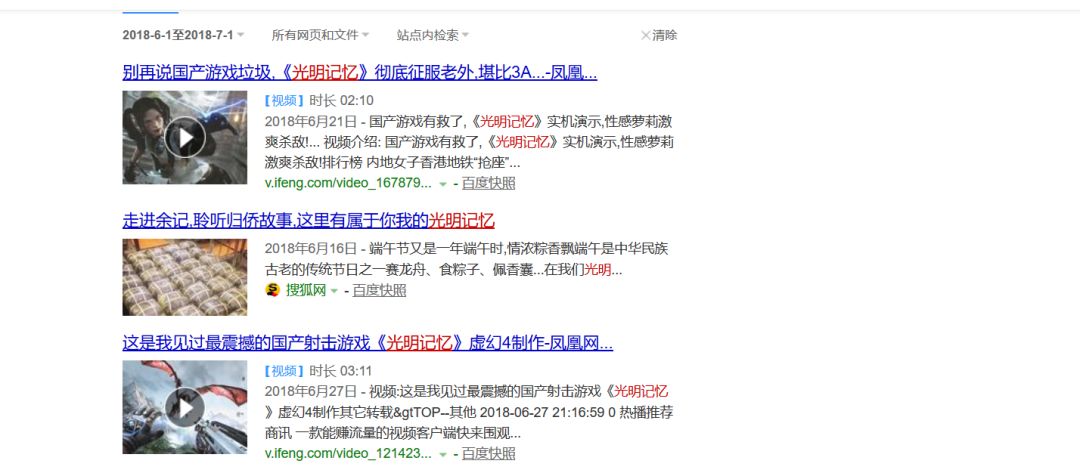Open the 别再说国产游戏垃圾 result title link
Viewport: 1080px width, 476px height.
[360, 73]
